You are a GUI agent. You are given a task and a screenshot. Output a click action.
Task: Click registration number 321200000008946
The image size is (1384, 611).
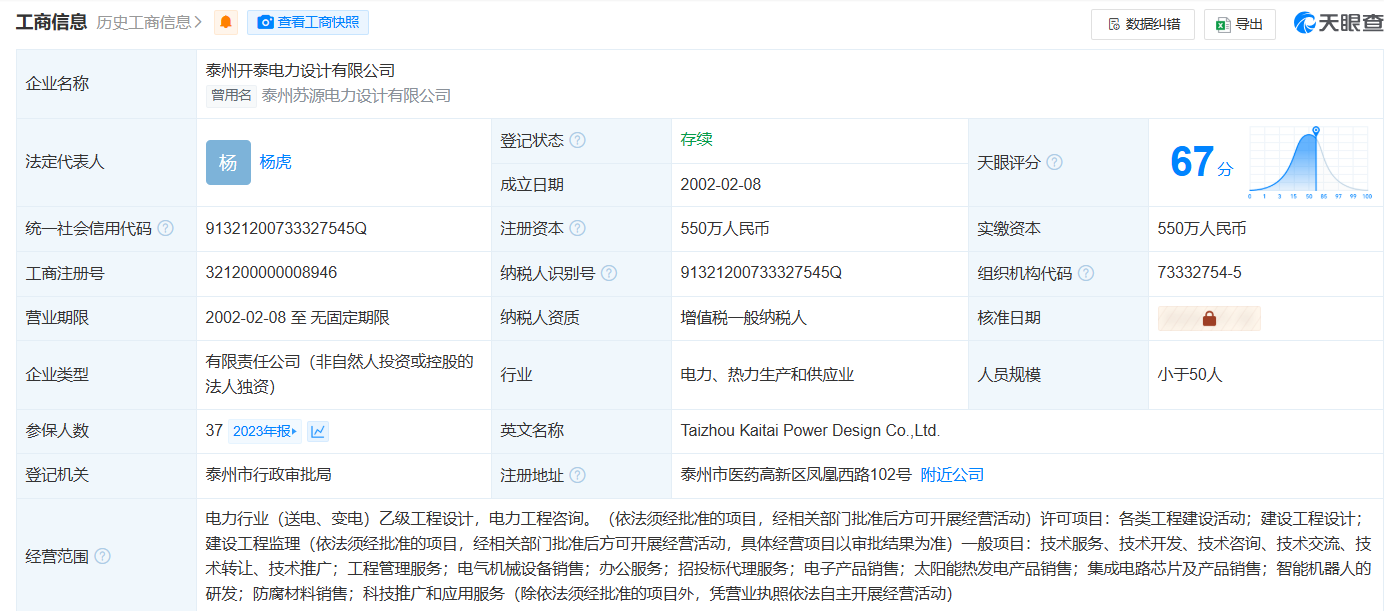pyautogui.click(x=272, y=273)
